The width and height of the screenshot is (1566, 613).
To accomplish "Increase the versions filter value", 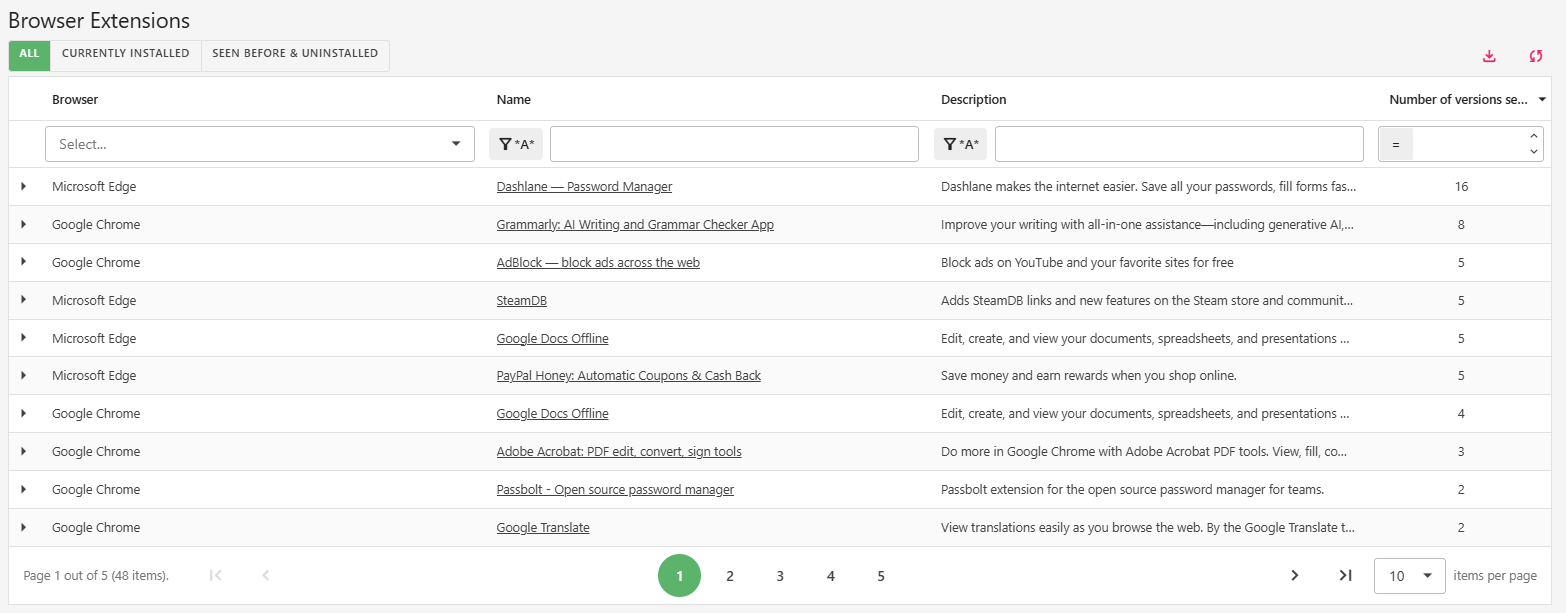I will pyautogui.click(x=1534, y=136).
